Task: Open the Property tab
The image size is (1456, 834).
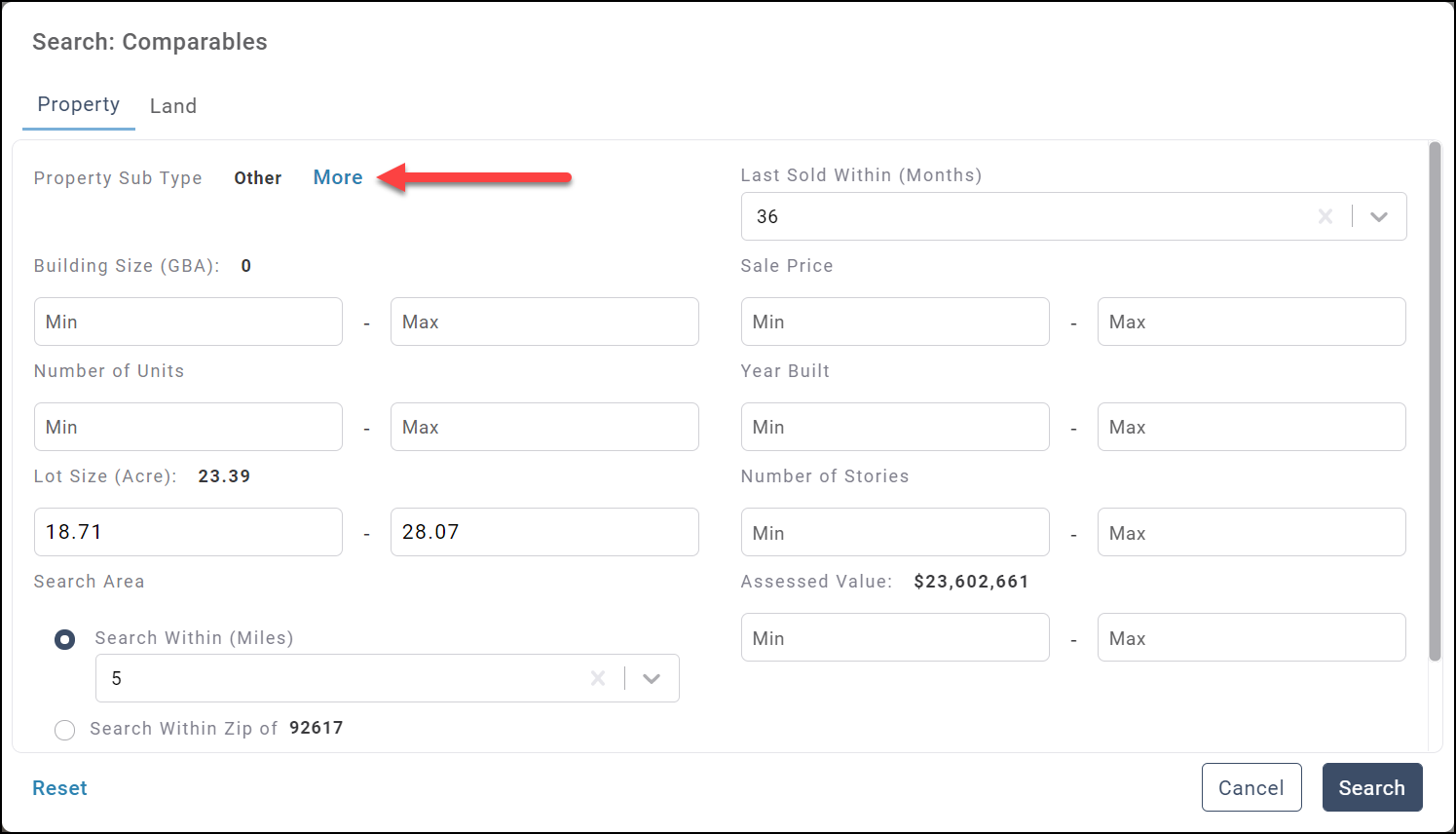Action: tap(79, 105)
